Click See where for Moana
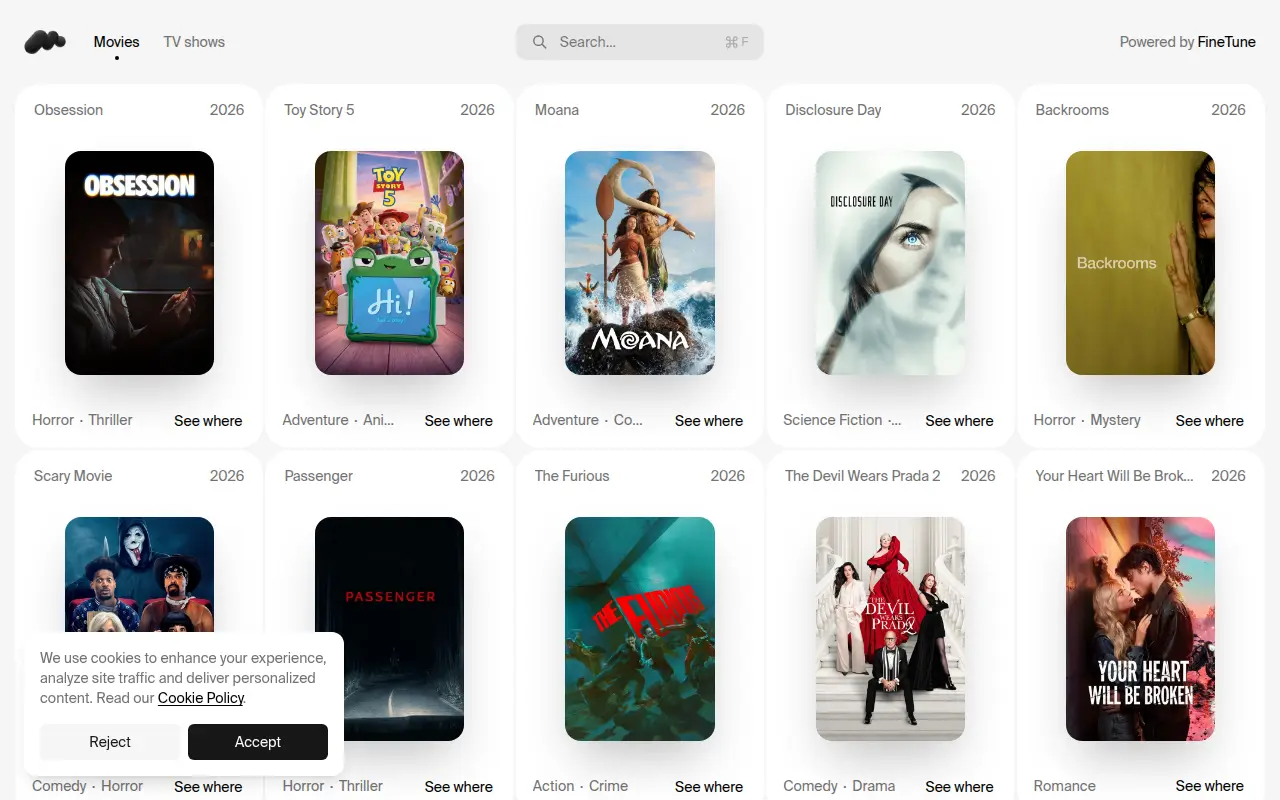 point(709,421)
